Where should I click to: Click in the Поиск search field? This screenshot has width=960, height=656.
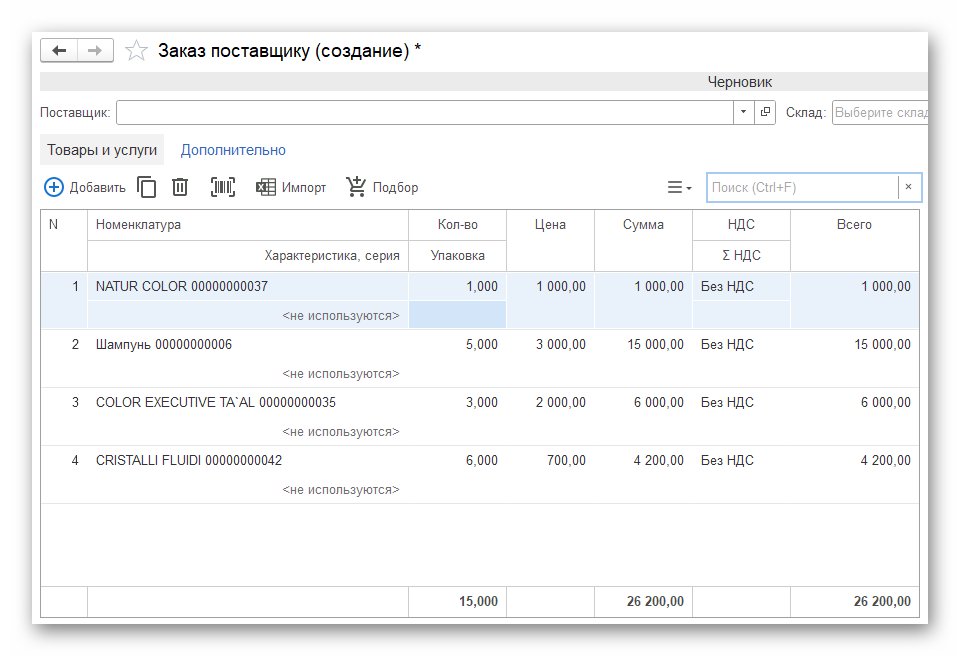(802, 187)
